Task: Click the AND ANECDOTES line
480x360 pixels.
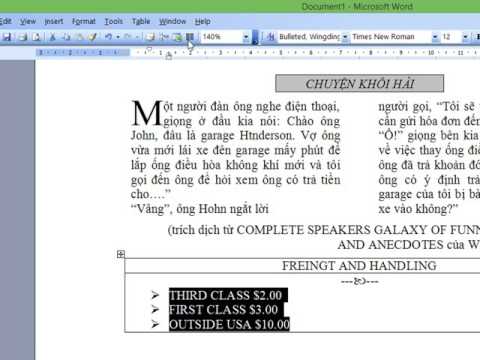Action: point(409,245)
